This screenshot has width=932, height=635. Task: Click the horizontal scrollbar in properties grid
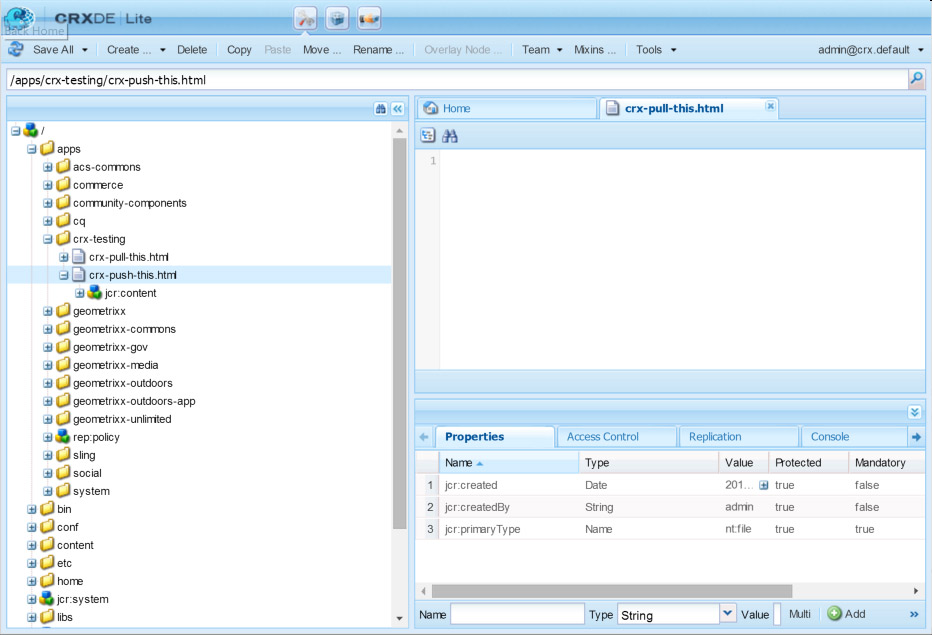pyautogui.click(x=612, y=591)
